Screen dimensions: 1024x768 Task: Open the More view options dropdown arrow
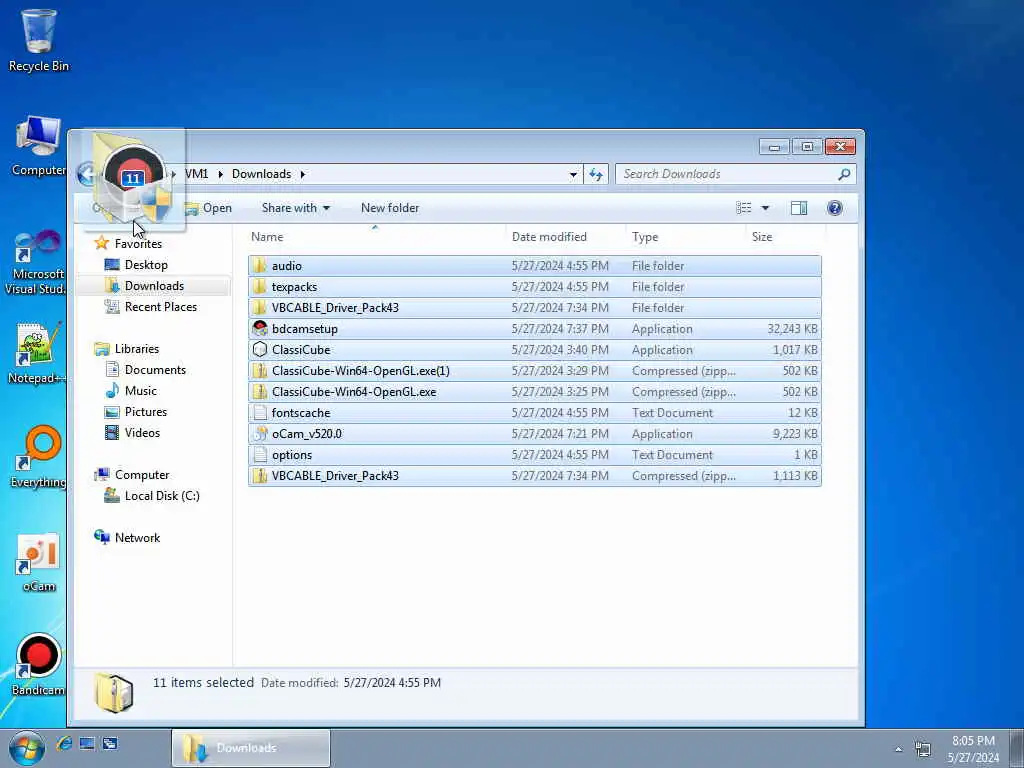click(765, 208)
